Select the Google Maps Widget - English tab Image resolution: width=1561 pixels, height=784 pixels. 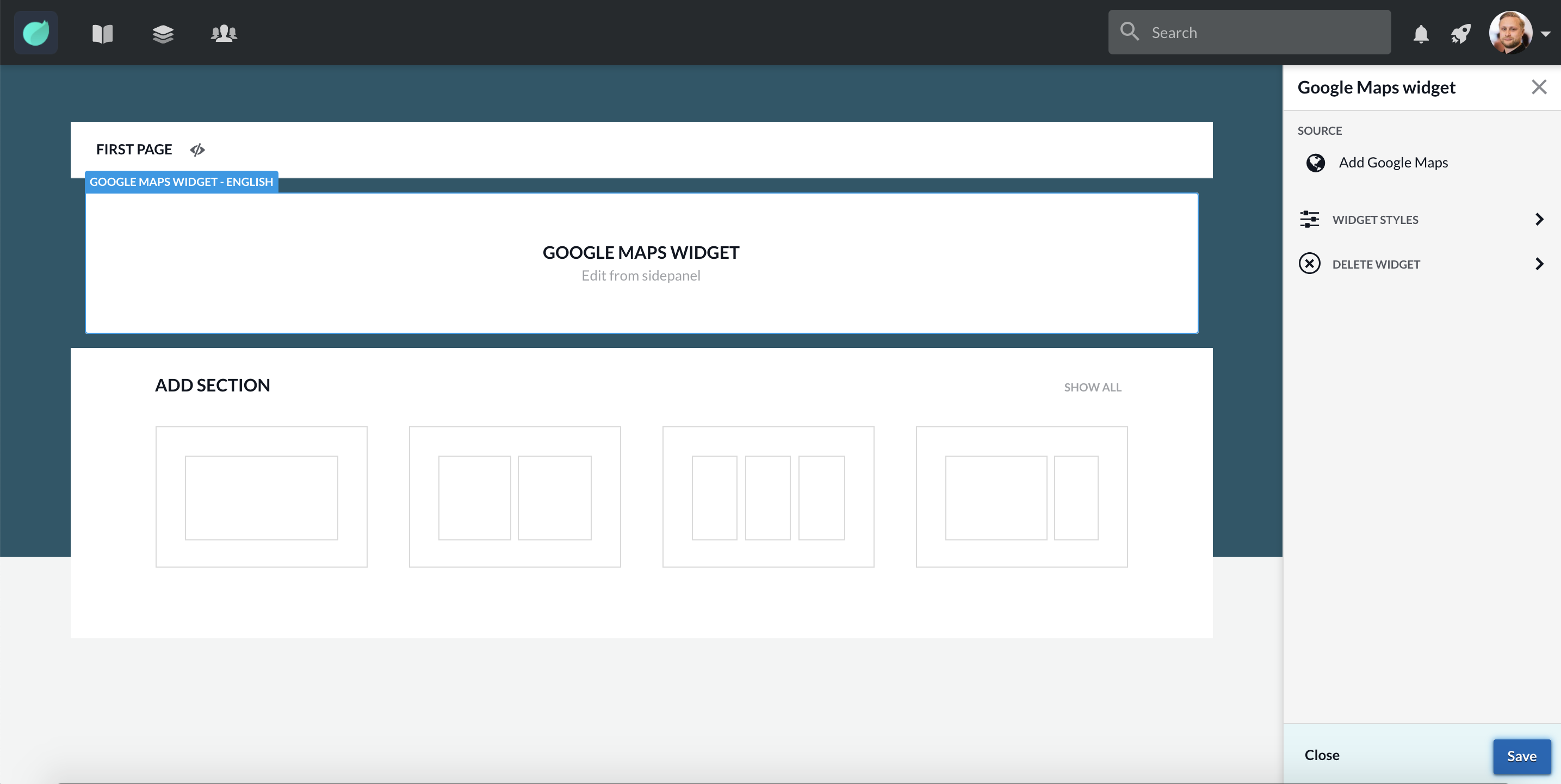(x=181, y=182)
